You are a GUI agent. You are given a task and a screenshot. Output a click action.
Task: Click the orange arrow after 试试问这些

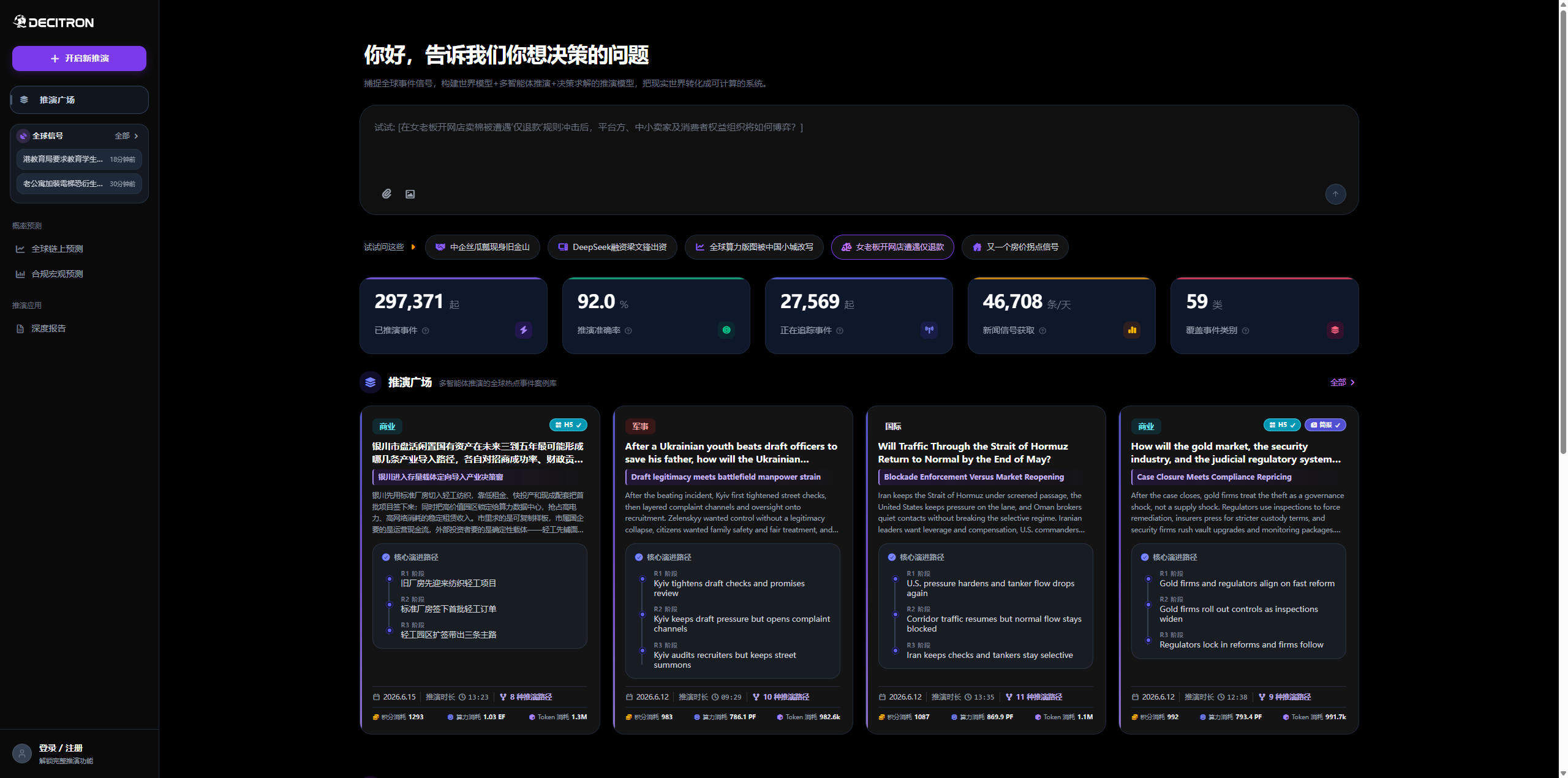(413, 247)
